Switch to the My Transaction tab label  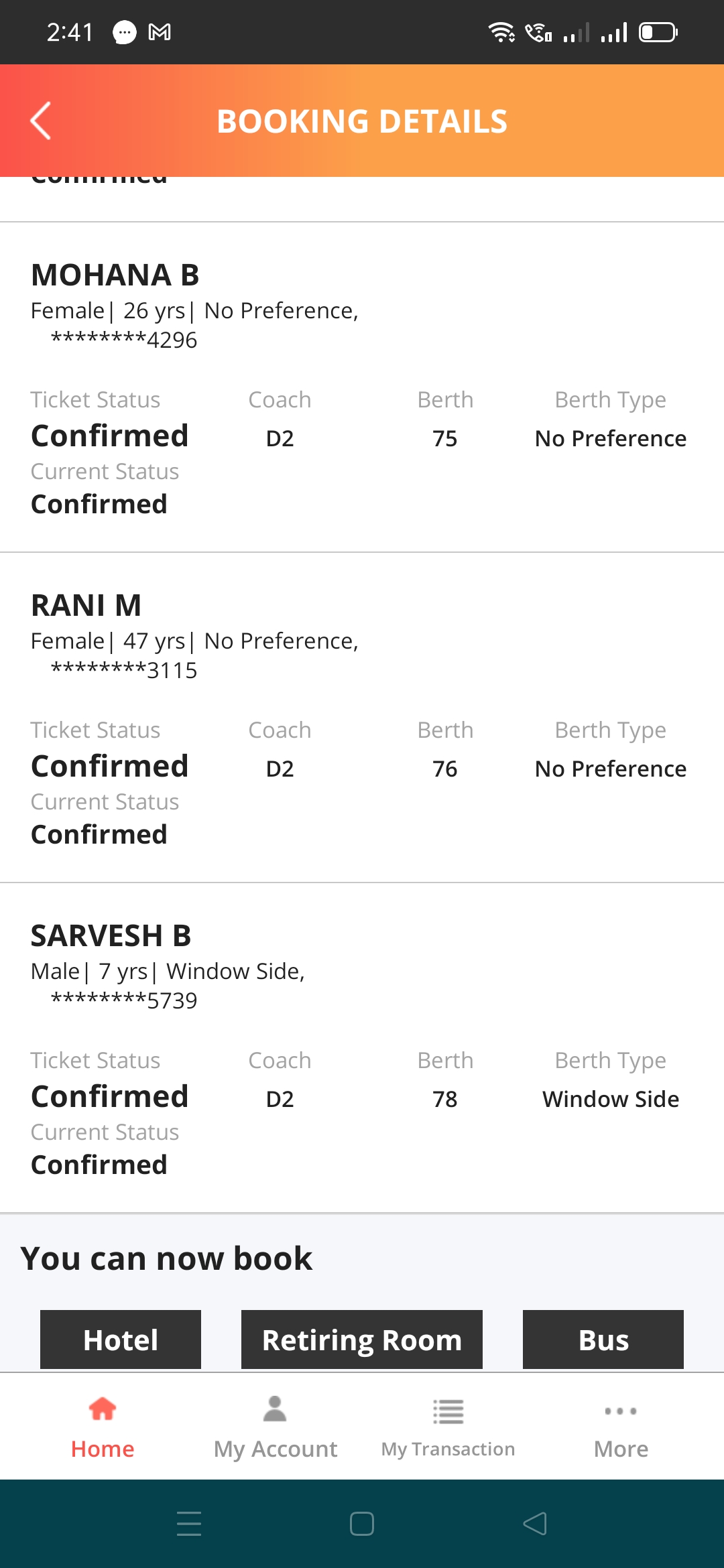coord(448,1449)
